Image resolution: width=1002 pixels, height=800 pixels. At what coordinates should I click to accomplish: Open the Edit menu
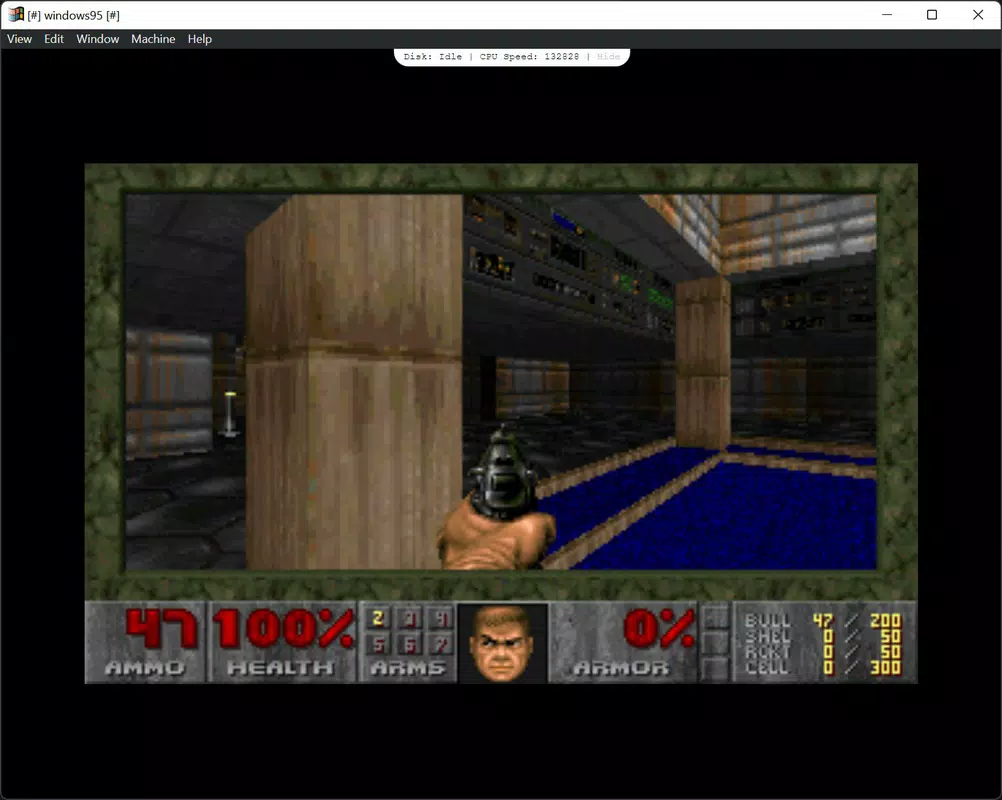[54, 39]
